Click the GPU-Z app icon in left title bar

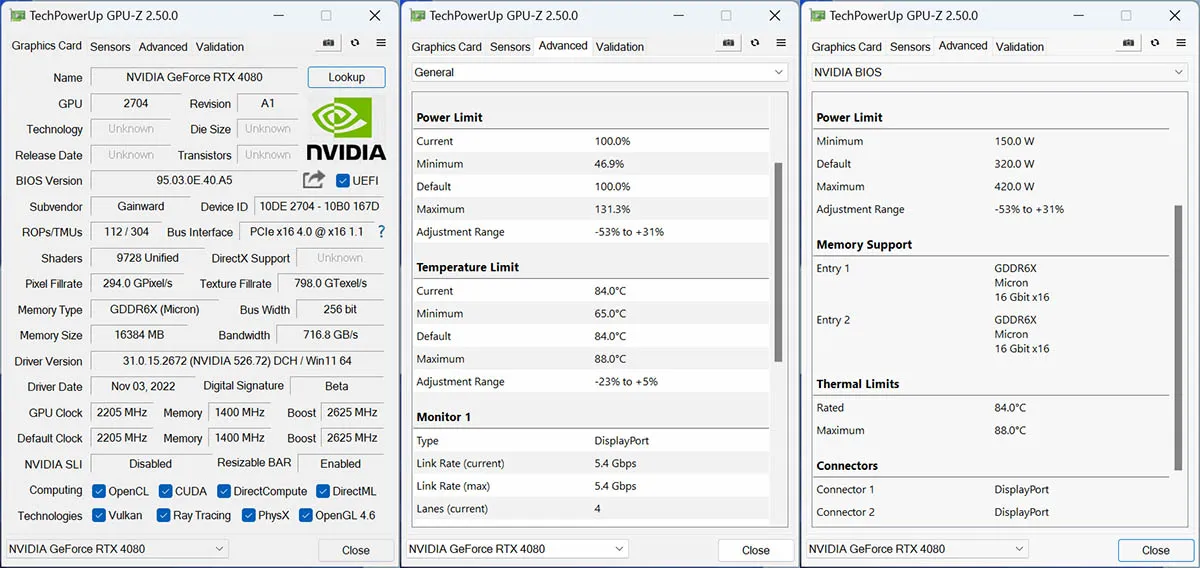[x=17, y=15]
